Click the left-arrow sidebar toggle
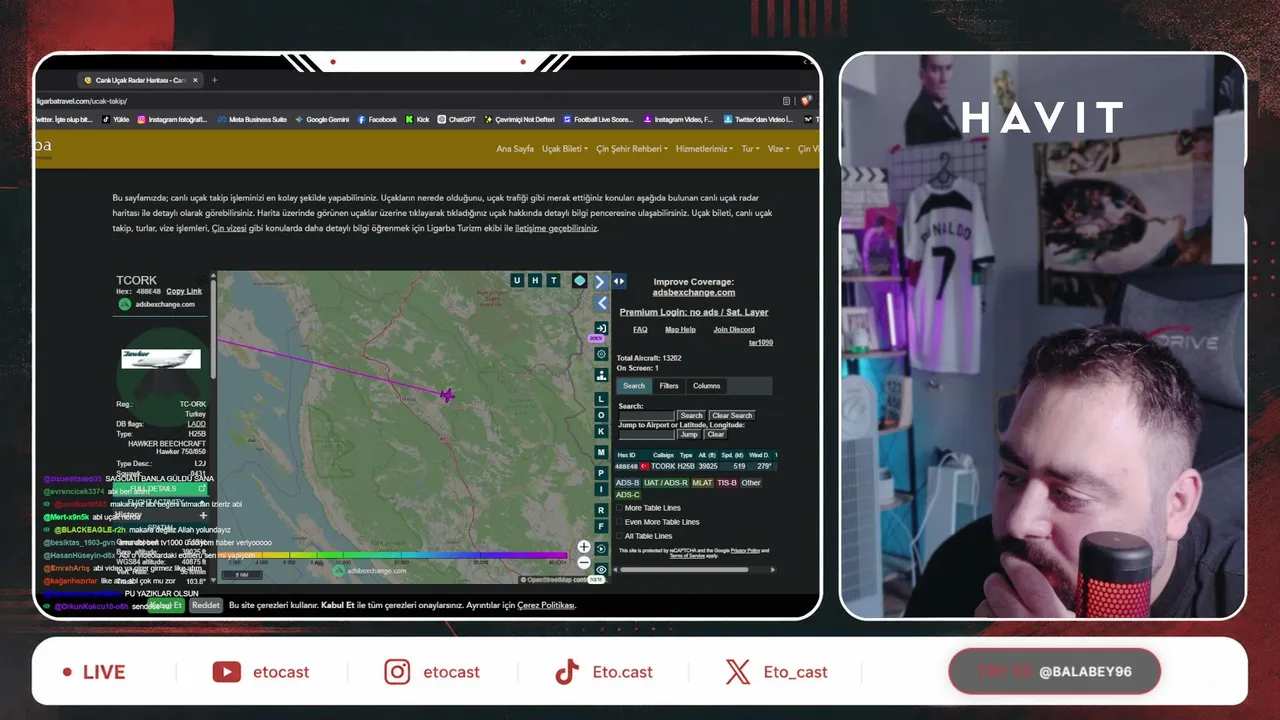1280x720 pixels. [x=601, y=303]
